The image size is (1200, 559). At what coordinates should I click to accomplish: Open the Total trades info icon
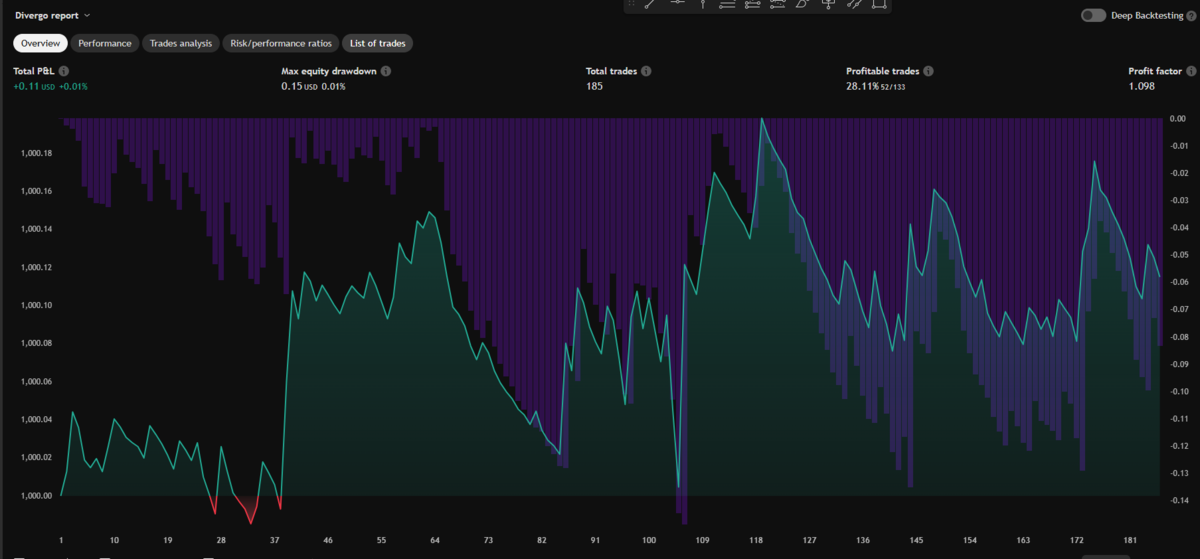click(x=646, y=71)
